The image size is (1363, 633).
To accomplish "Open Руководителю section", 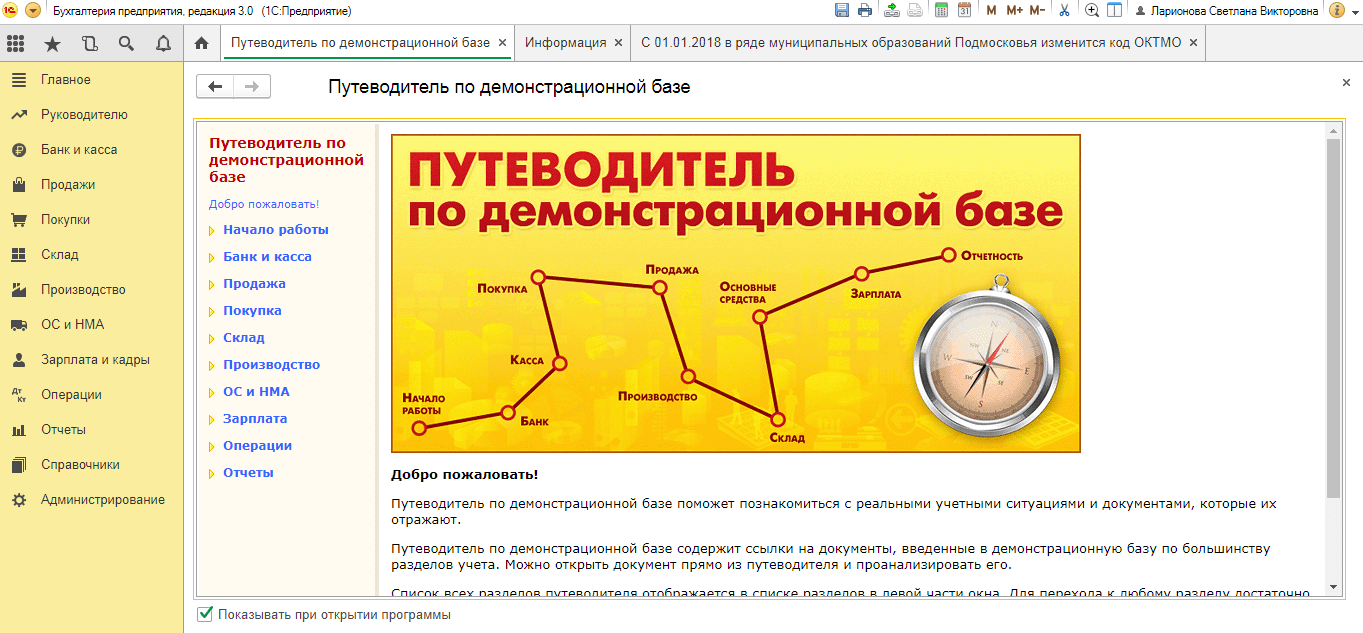I will [84, 115].
